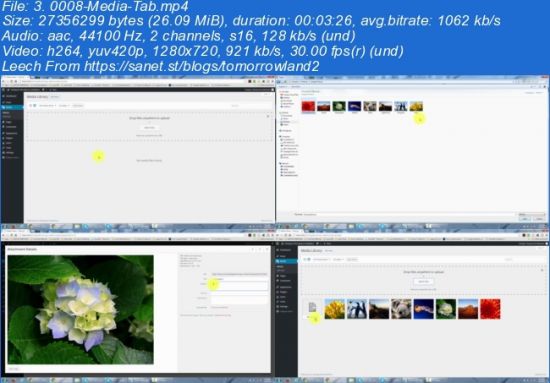Switch to list view in top-left Media Library frame

tap(31, 106)
